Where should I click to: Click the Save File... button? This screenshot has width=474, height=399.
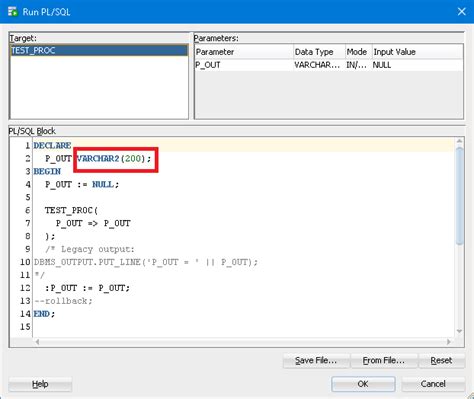point(316,361)
